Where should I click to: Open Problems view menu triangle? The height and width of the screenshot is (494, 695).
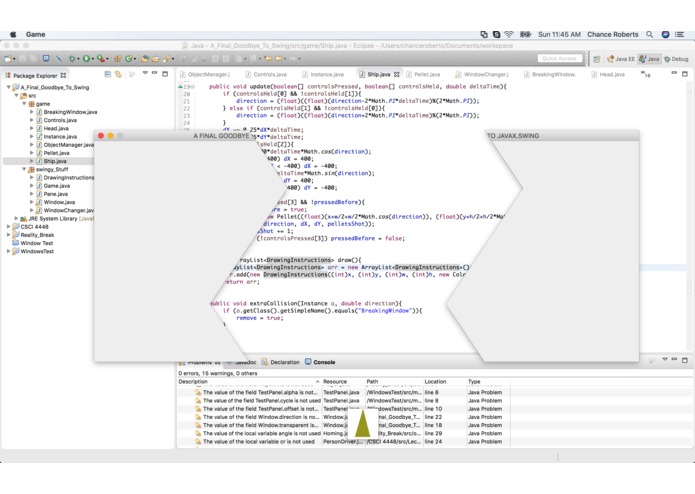click(664, 359)
